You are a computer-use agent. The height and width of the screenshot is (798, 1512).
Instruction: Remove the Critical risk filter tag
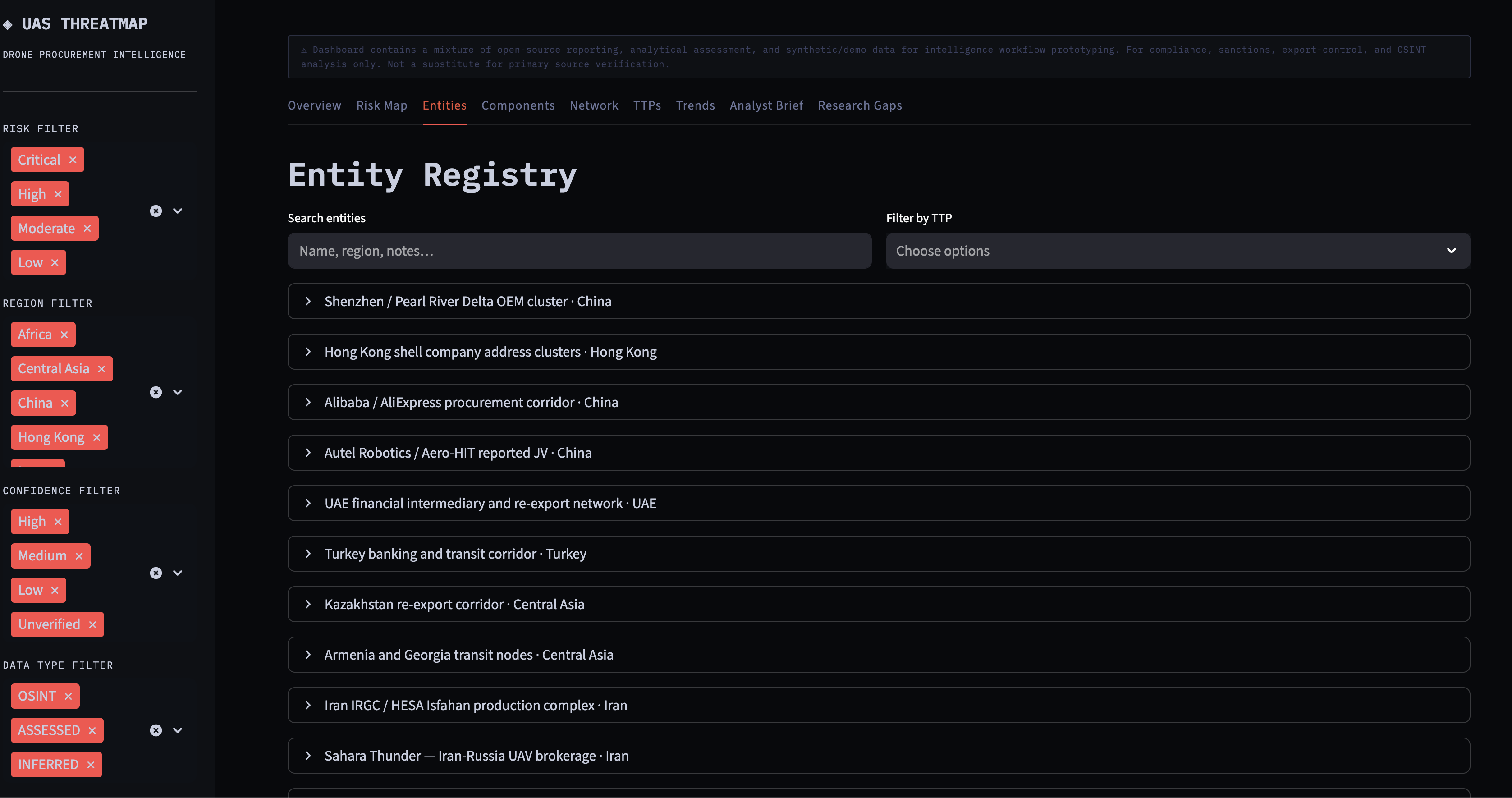73,160
